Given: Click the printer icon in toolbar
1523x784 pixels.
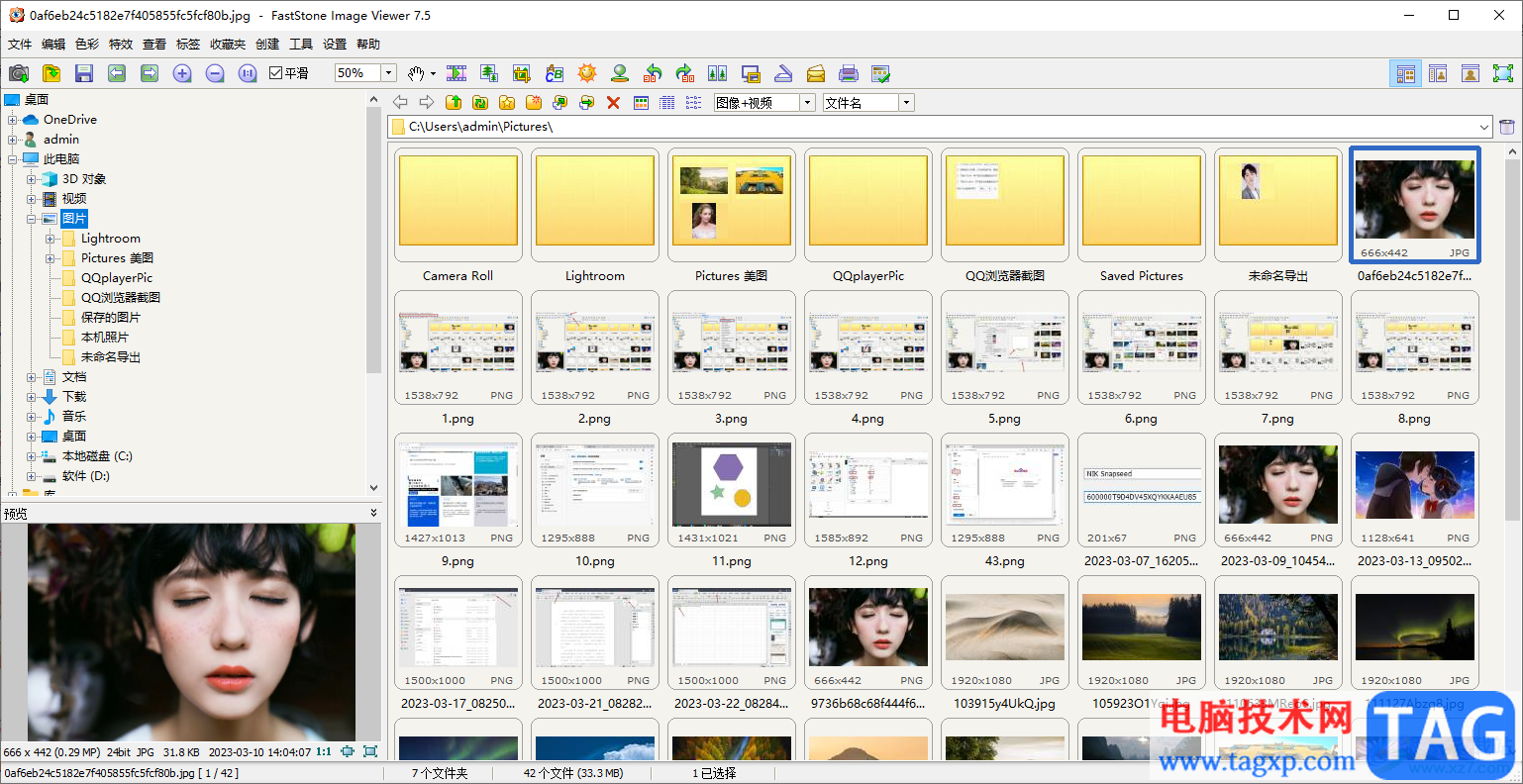Looking at the screenshot, I should click(x=849, y=73).
